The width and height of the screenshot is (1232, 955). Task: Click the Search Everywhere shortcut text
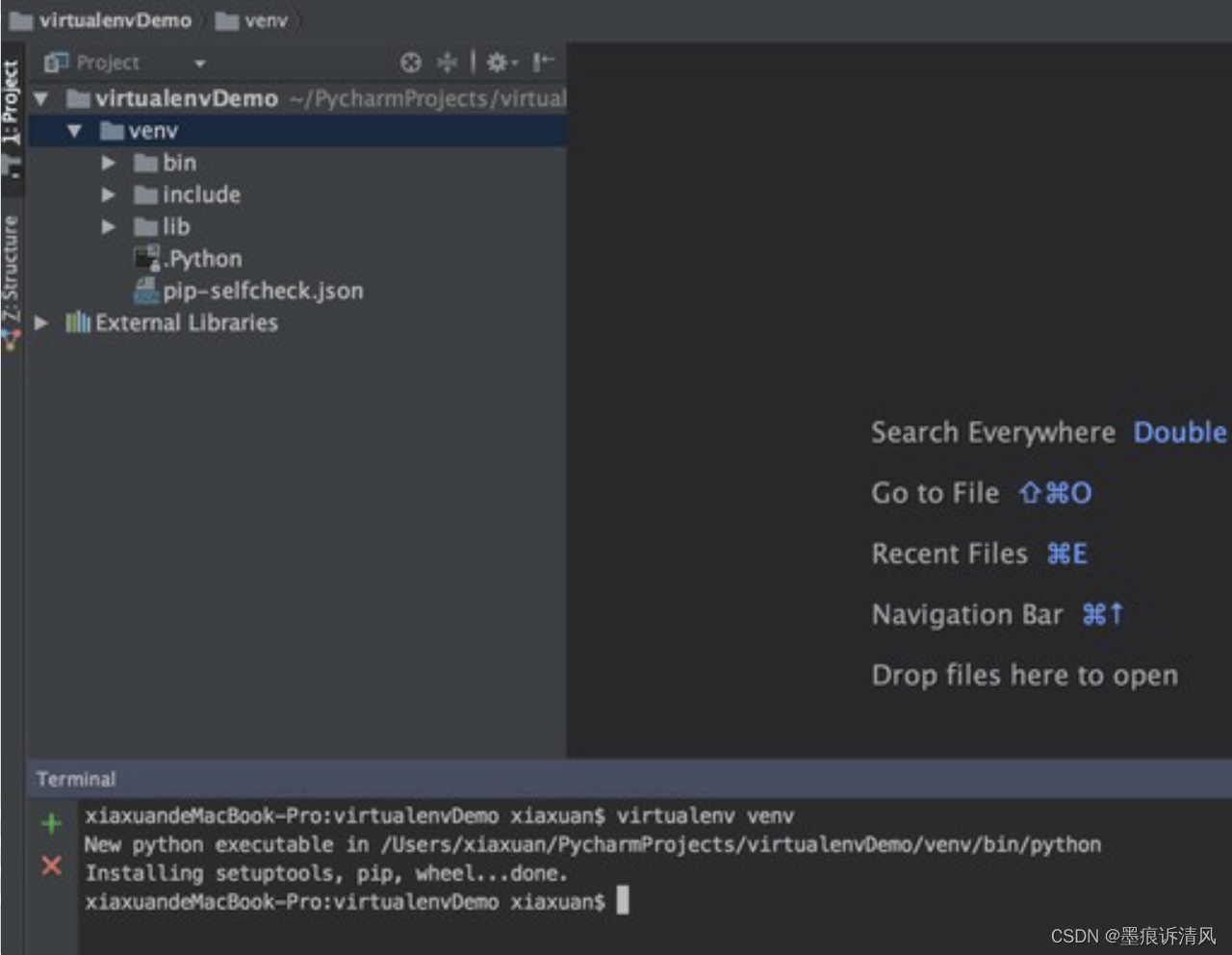992,432
